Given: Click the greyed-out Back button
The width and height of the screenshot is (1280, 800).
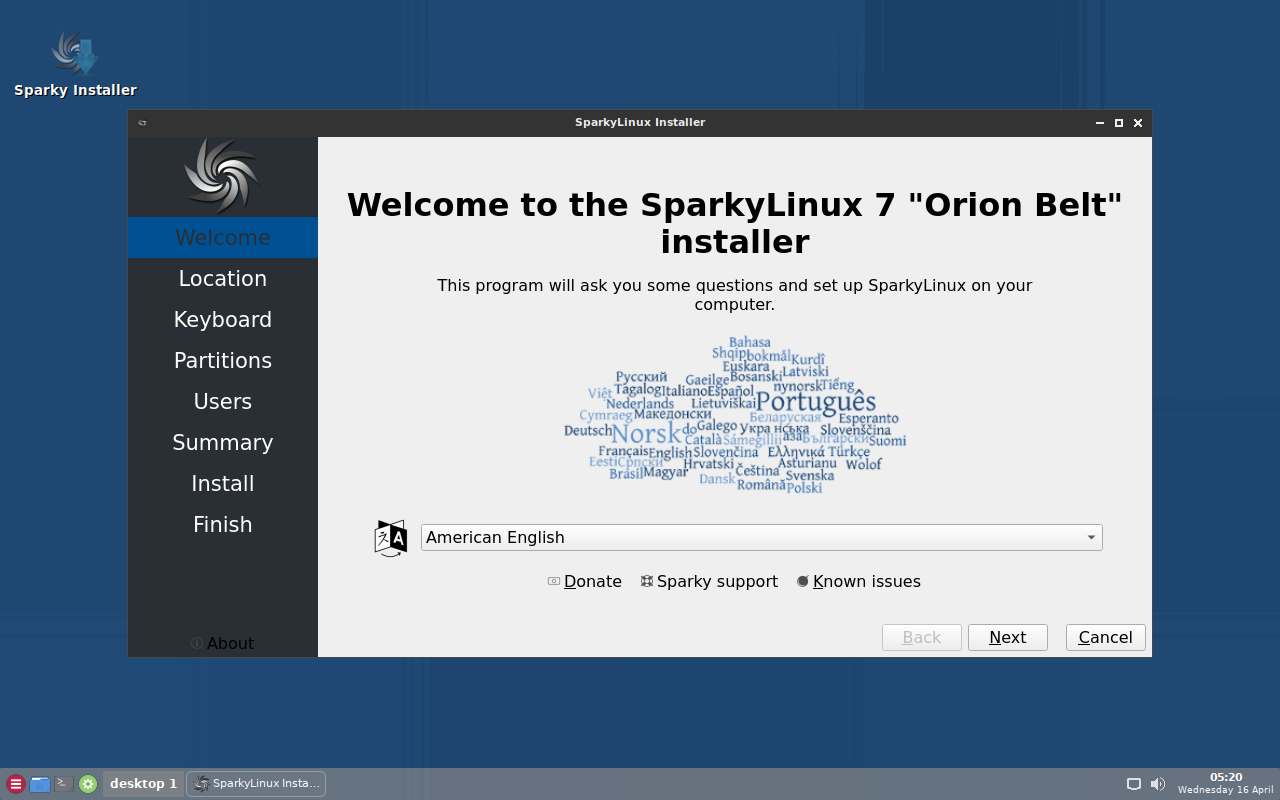Looking at the screenshot, I should coord(922,638).
